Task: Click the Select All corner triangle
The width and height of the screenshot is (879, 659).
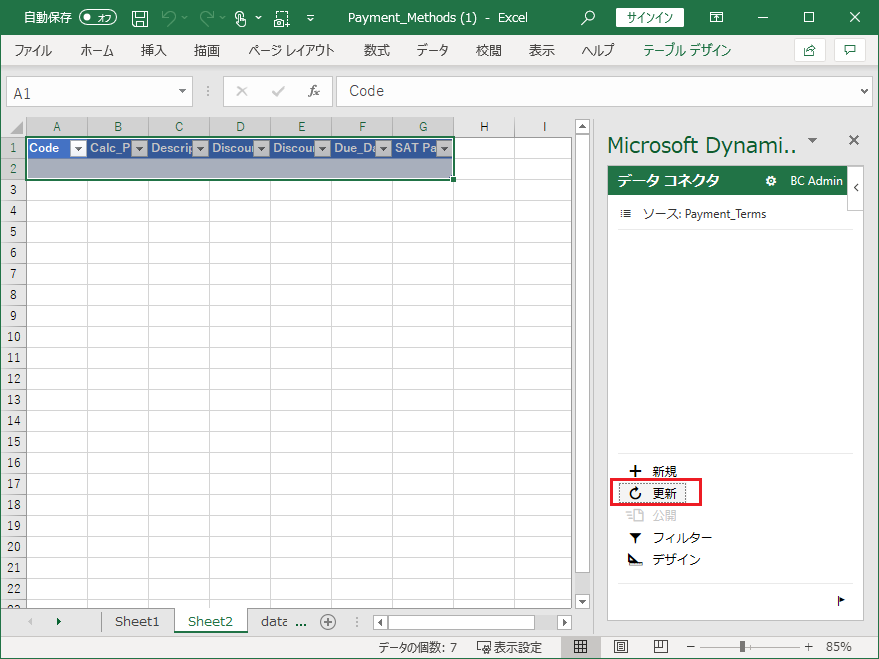Action: click(16, 127)
